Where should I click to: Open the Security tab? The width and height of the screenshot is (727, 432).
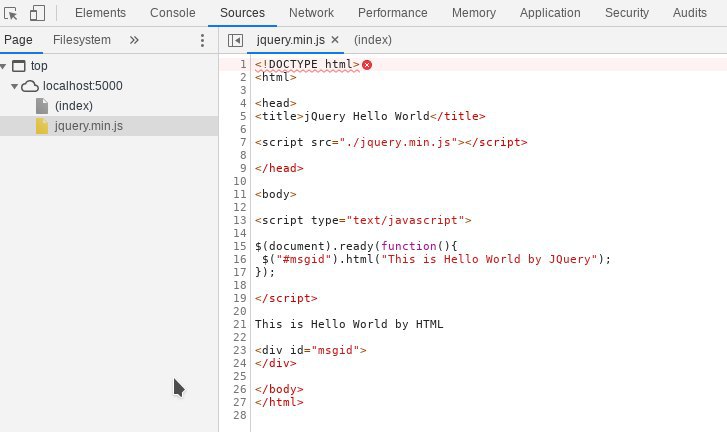(x=626, y=13)
